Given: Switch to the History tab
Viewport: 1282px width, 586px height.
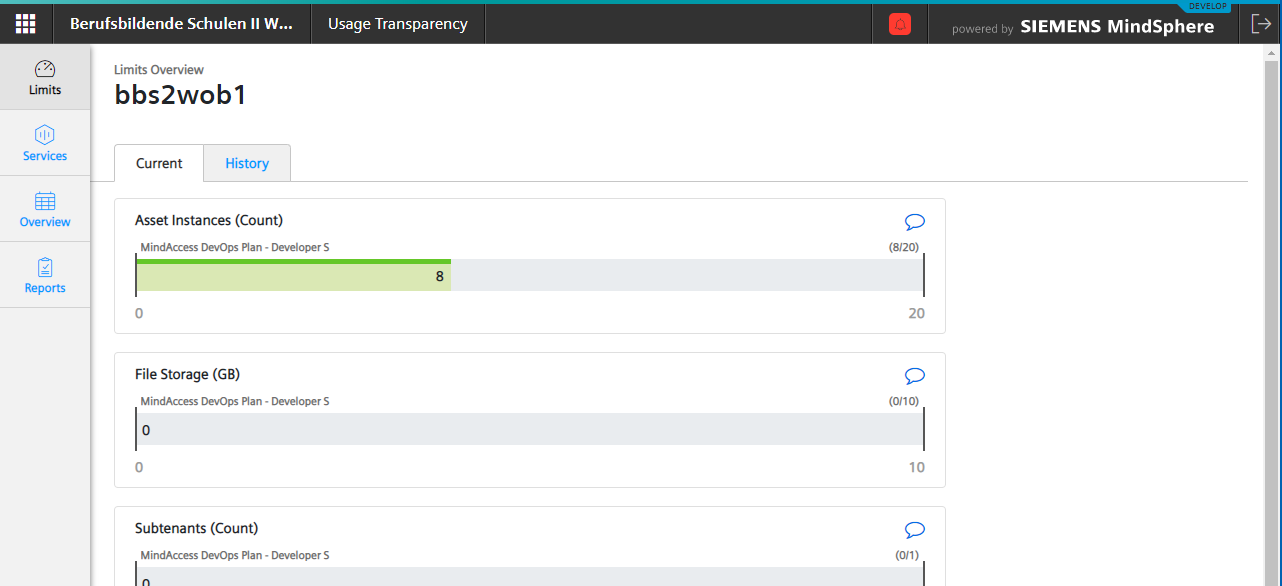Looking at the screenshot, I should pos(247,164).
